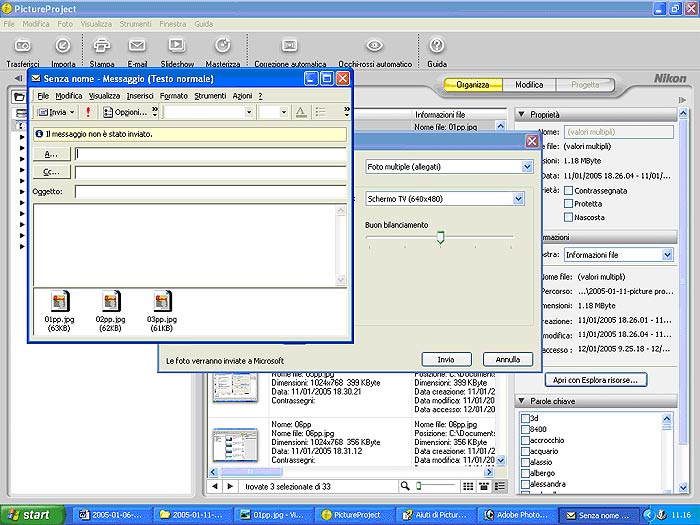Click the folder icon in left panel
700x525 pixels.
pyautogui.click(x=19, y=97)
